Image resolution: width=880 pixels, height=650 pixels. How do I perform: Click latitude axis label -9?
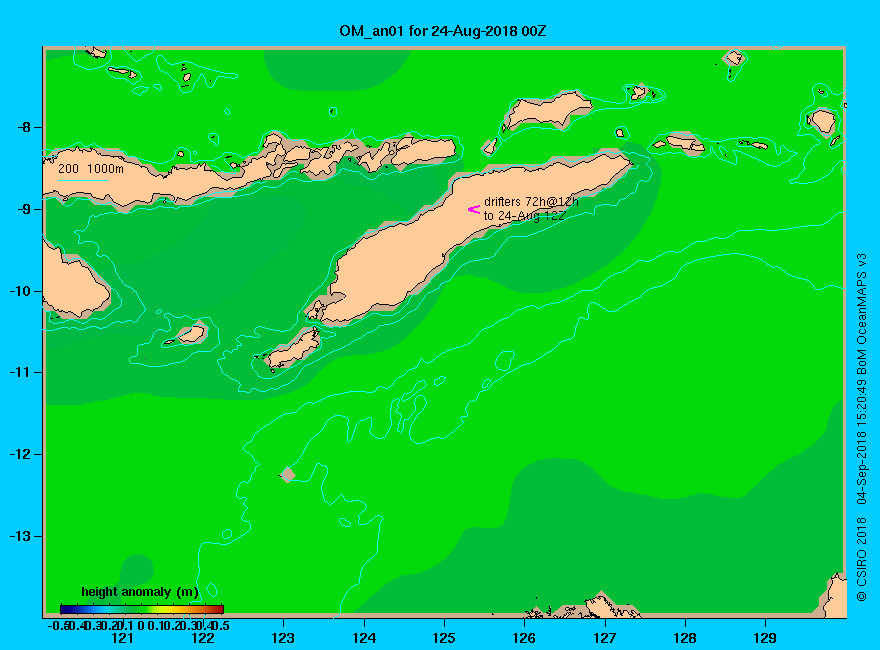tap(22, 209)
